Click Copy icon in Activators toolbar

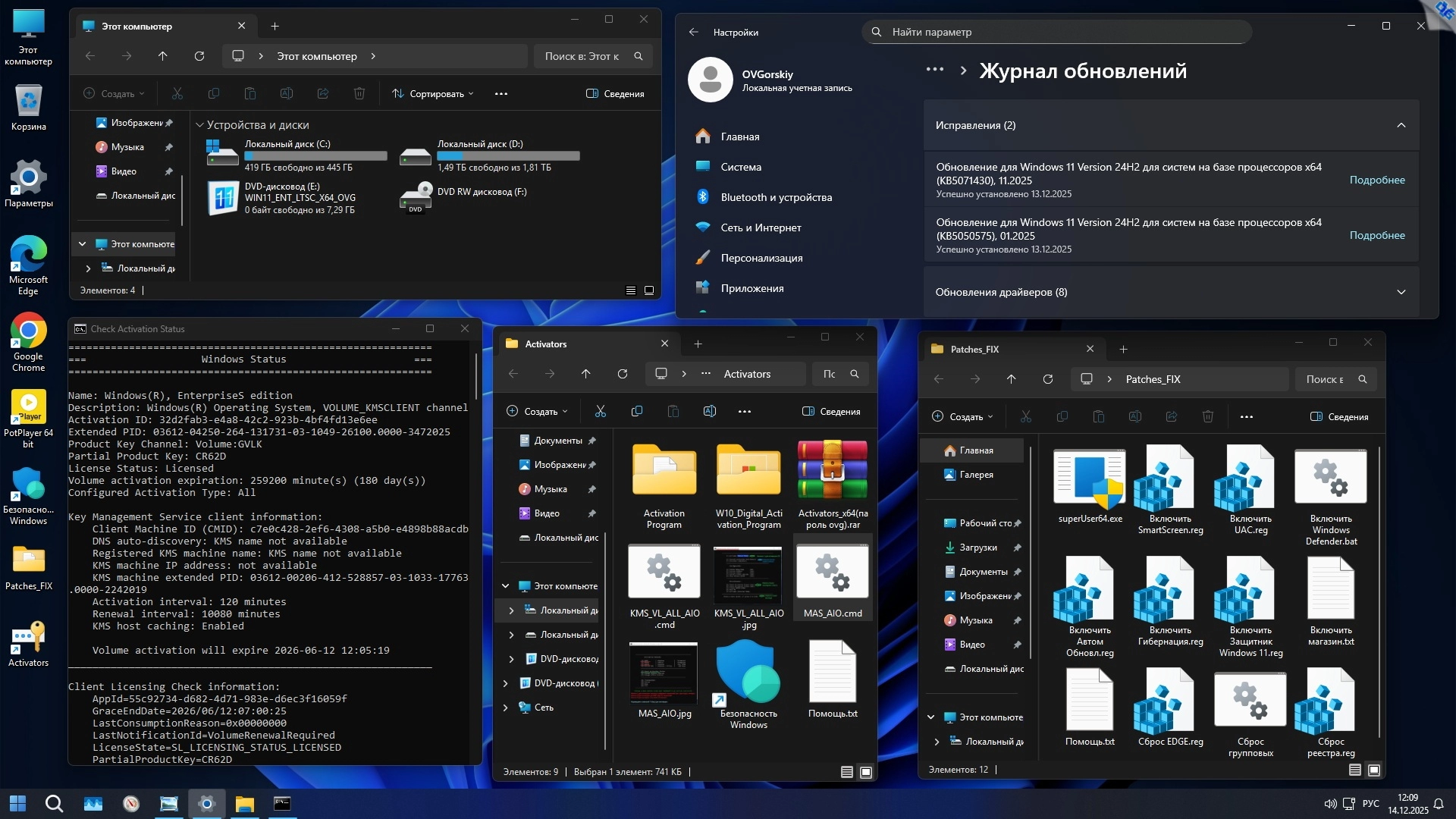click(x=636, y=412)
